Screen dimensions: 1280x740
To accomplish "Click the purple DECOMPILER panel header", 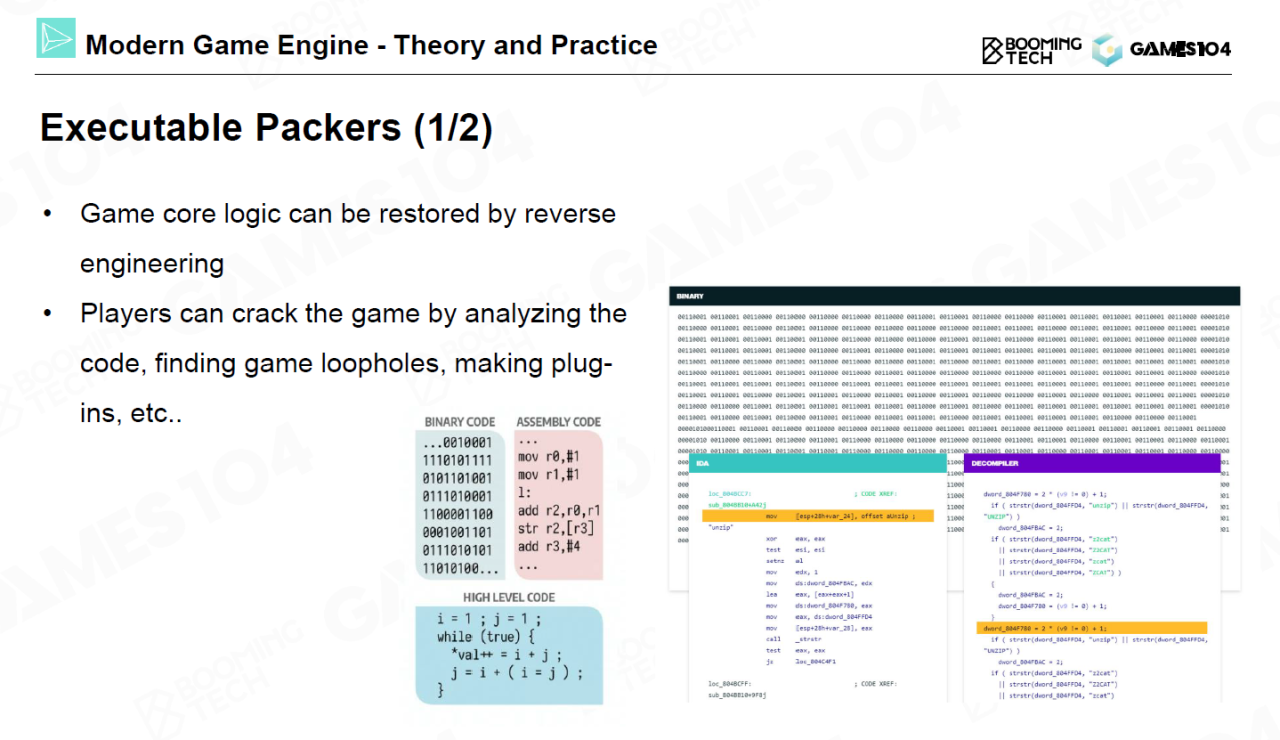I will (1091, 464).
